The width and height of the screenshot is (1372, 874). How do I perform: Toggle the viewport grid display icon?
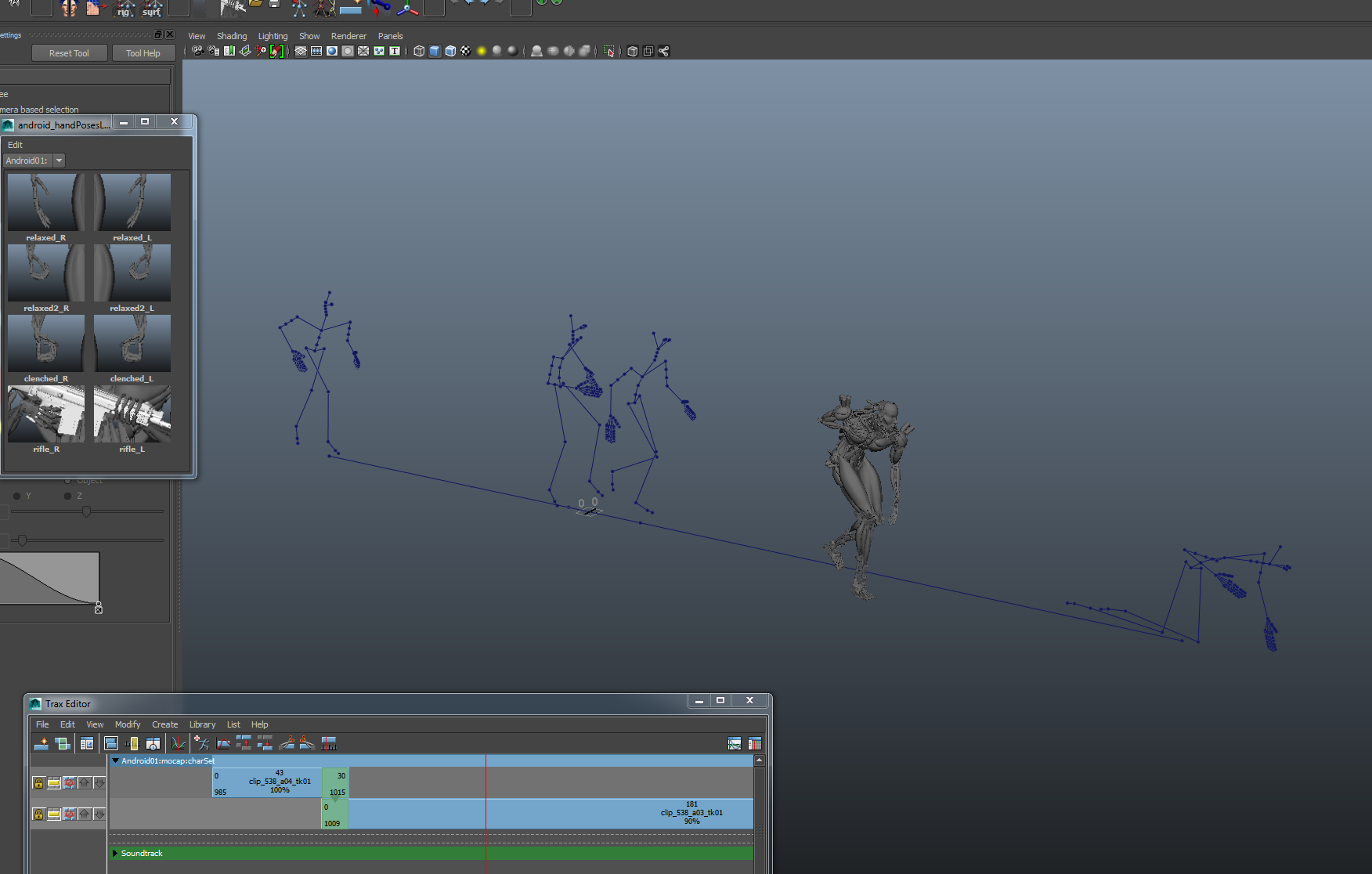pos(301,51)
